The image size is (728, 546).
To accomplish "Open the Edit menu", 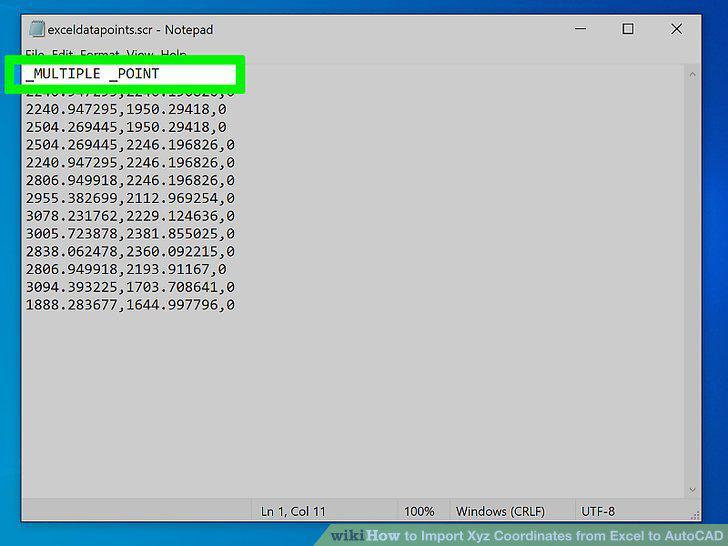I will pyautogui.click(x=62, y=54).
